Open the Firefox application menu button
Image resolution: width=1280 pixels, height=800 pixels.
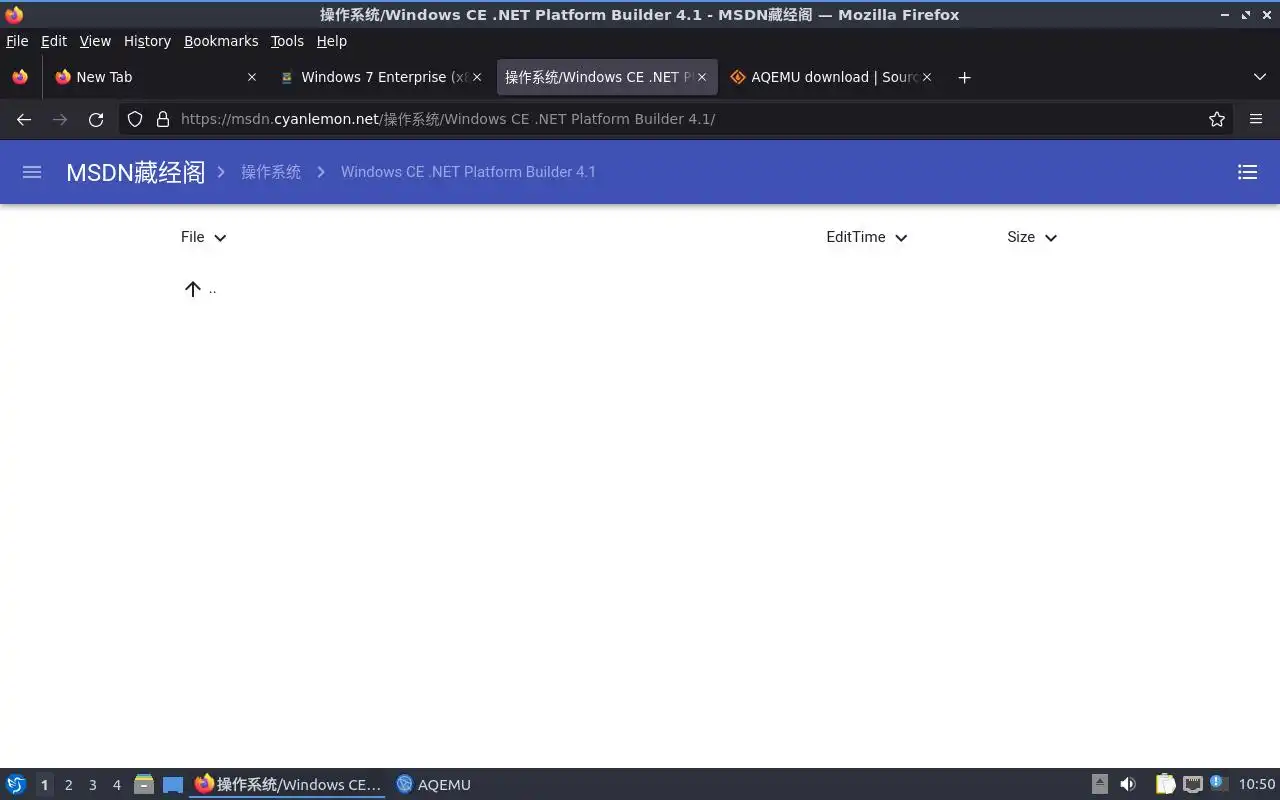pyautogui.click(x=1256, y=119)
